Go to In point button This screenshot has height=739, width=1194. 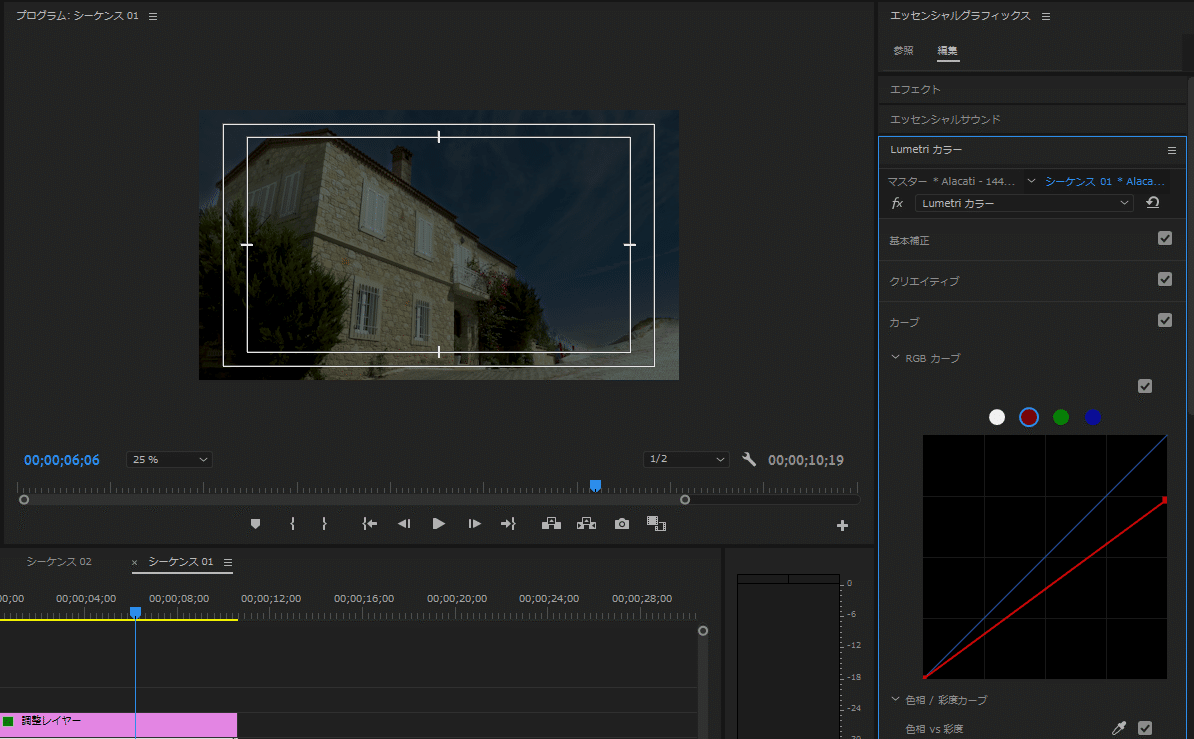click(x=369, y=524)
